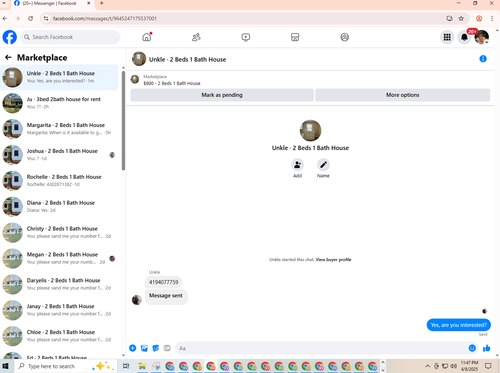500x373 pixels.
Task: Click Mark as pending button
Action: [222, 95]
